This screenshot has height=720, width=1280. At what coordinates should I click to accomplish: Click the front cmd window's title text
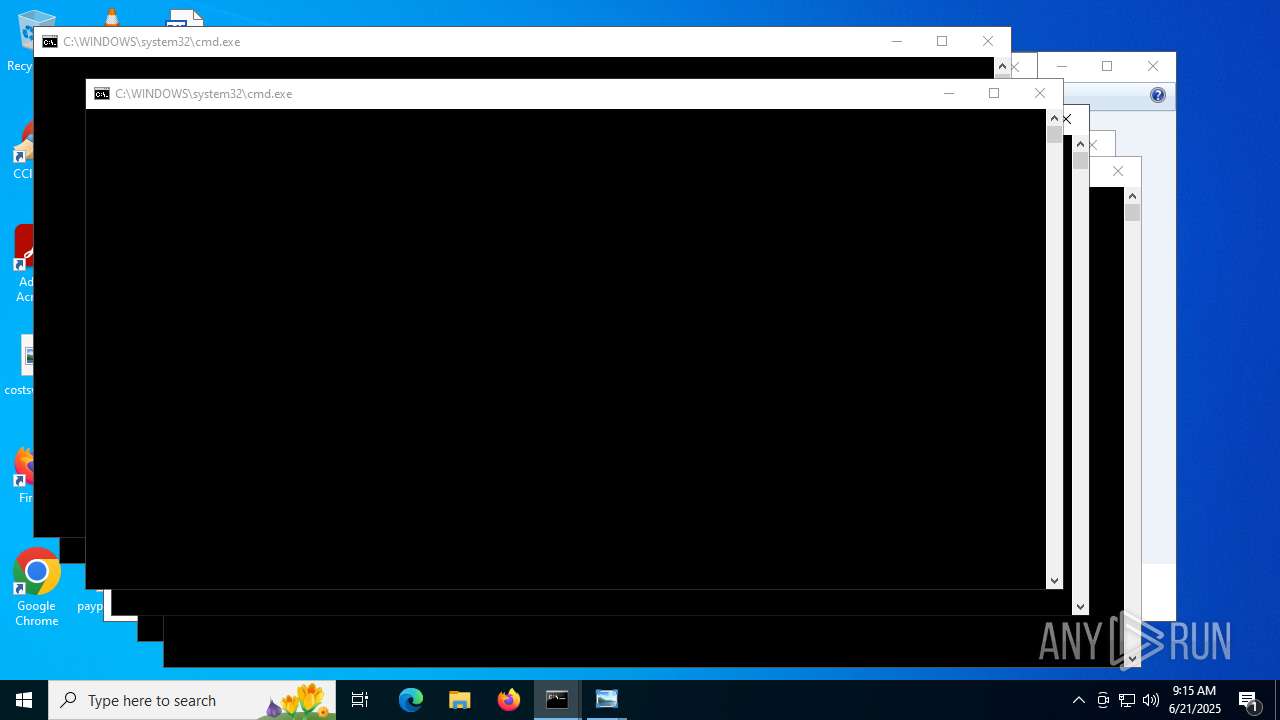204,94
